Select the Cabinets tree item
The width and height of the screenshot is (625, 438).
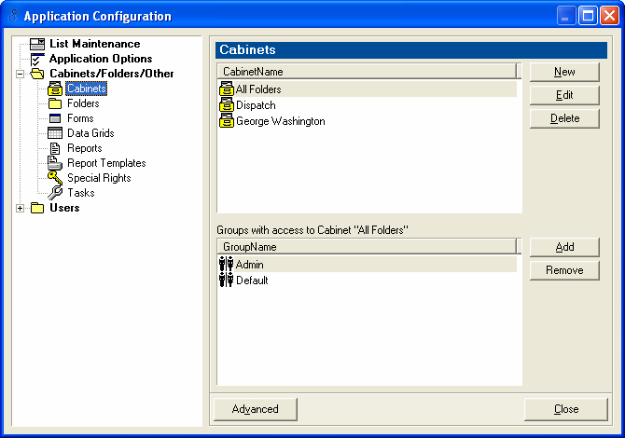click(86, 88)
